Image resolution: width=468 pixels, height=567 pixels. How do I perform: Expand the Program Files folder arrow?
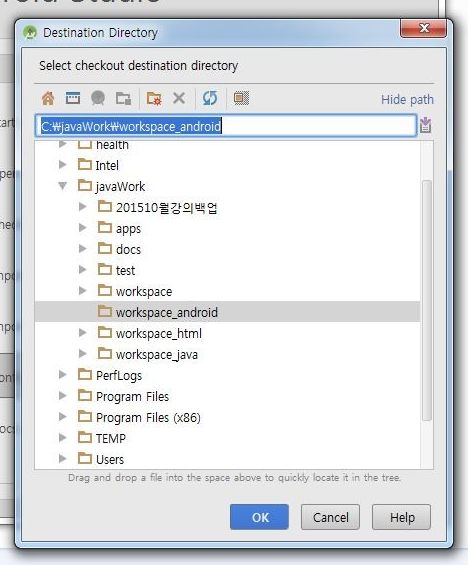(x=63, y=396)
